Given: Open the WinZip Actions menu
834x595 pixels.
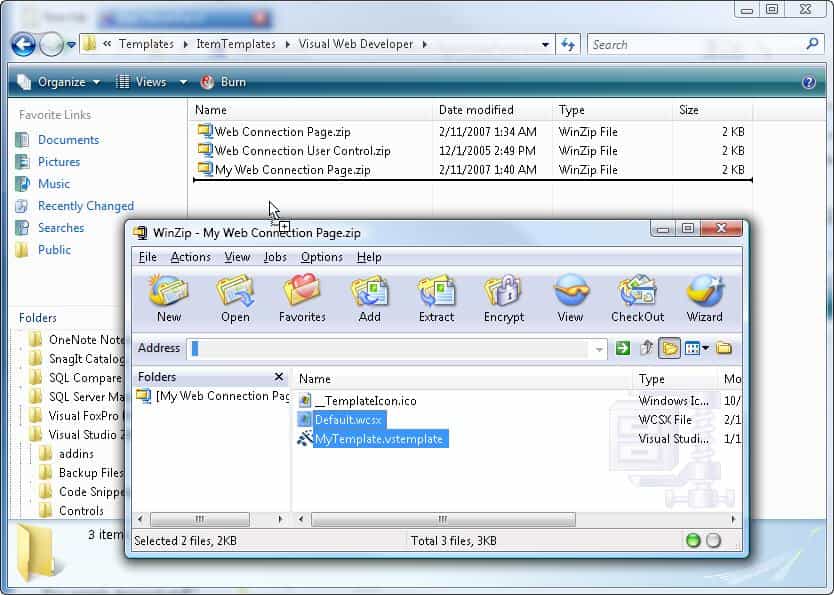Looking at the screenshot, I should click(x=190, y=257).
